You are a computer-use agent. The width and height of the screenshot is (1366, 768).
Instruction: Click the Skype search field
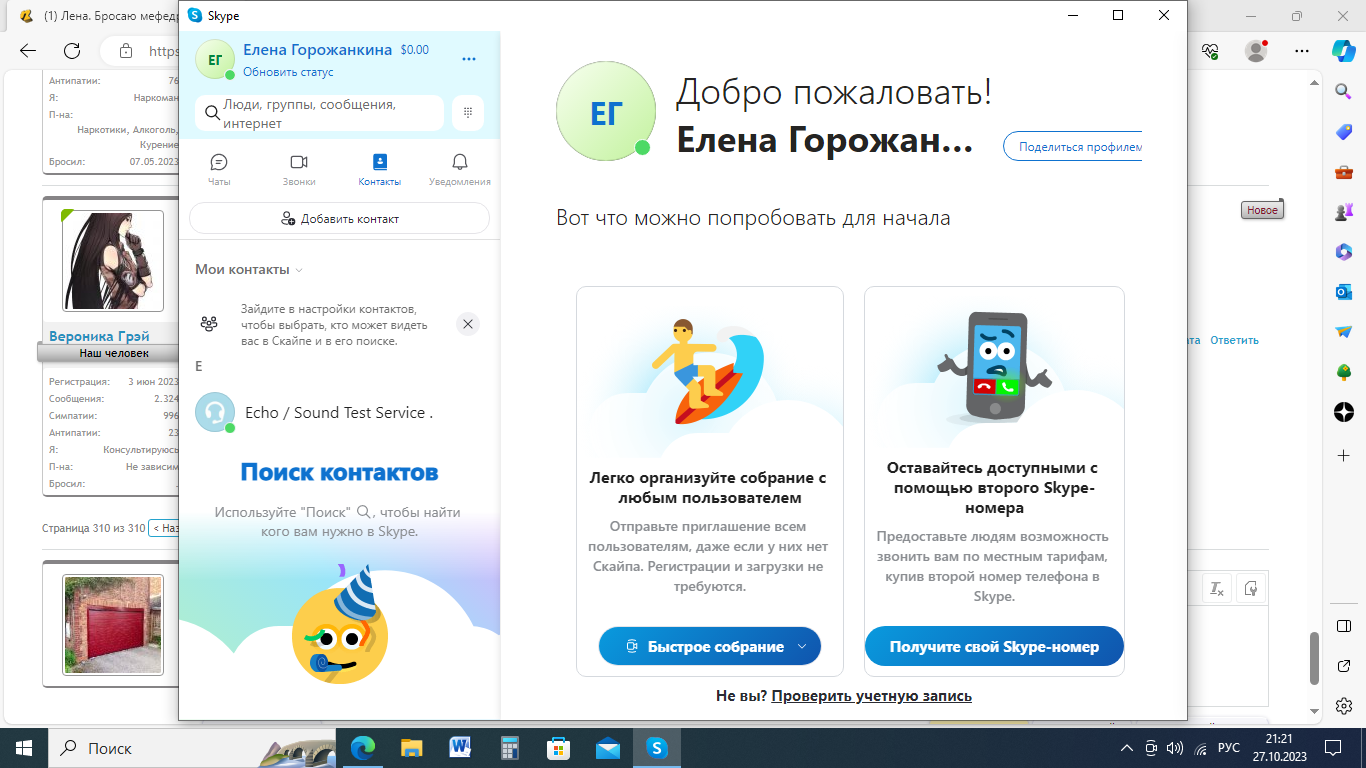click(x=320, y=113)
